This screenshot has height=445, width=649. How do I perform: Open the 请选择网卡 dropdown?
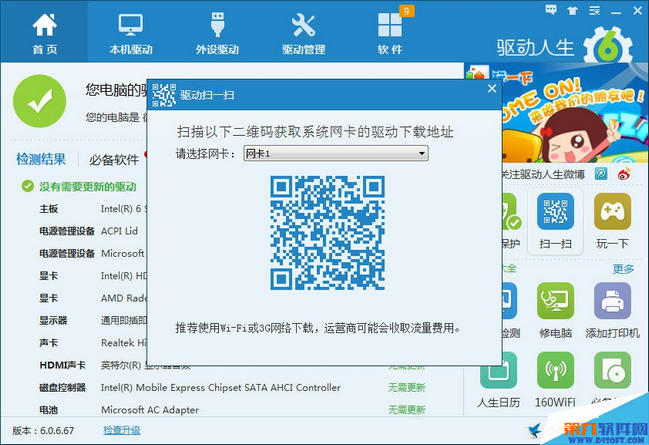coord(336,154)
